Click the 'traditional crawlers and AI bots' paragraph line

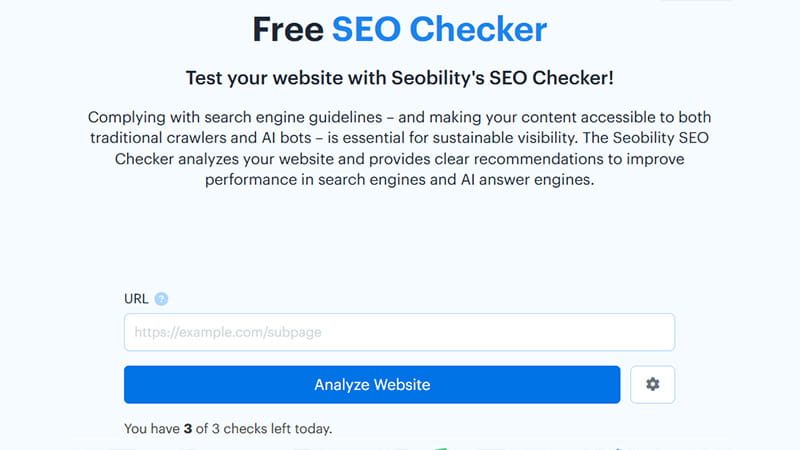tap(399, 138)
